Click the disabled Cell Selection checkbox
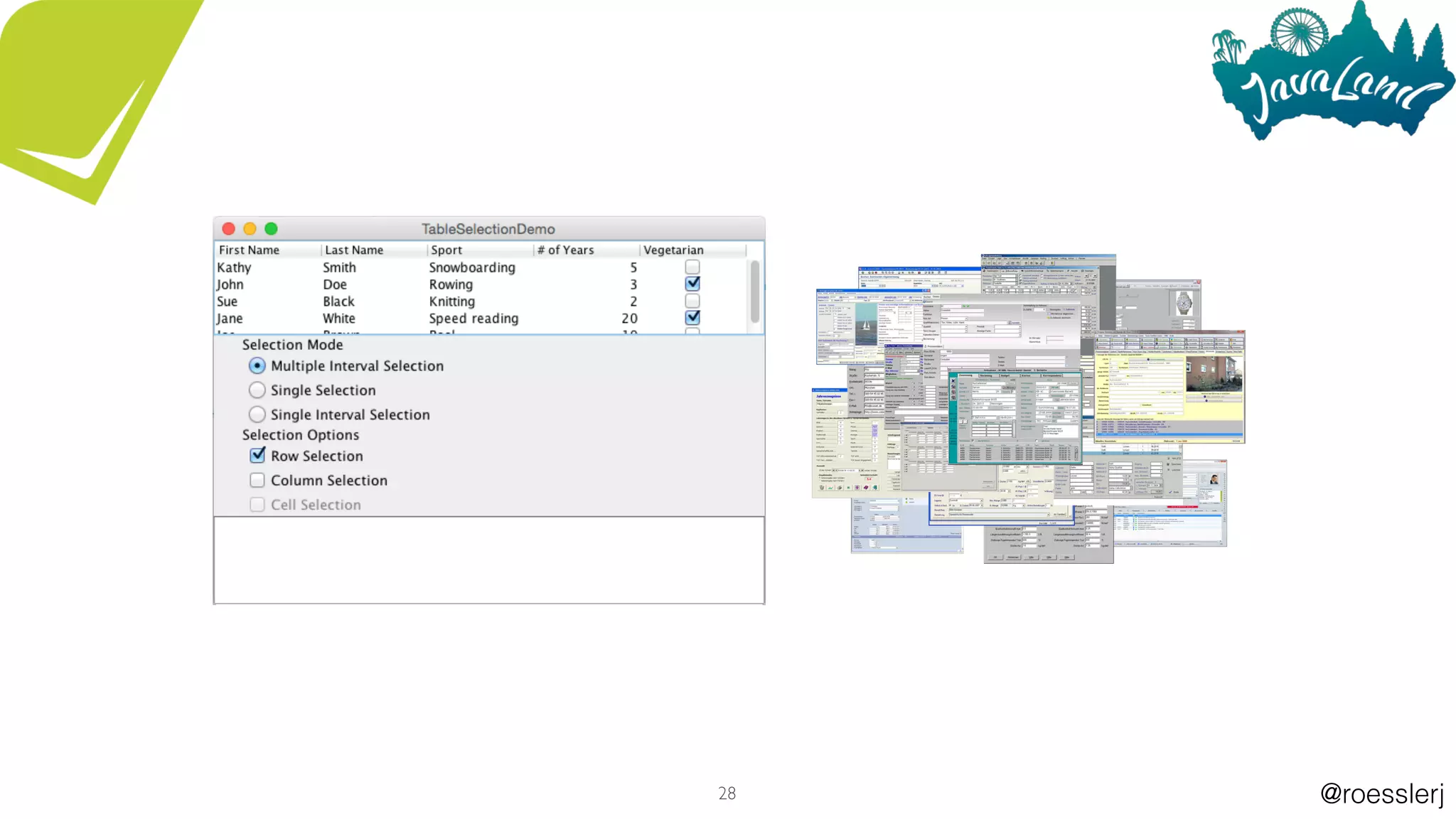The width and height of the screenshot is (1456, 819). point(257,505)
